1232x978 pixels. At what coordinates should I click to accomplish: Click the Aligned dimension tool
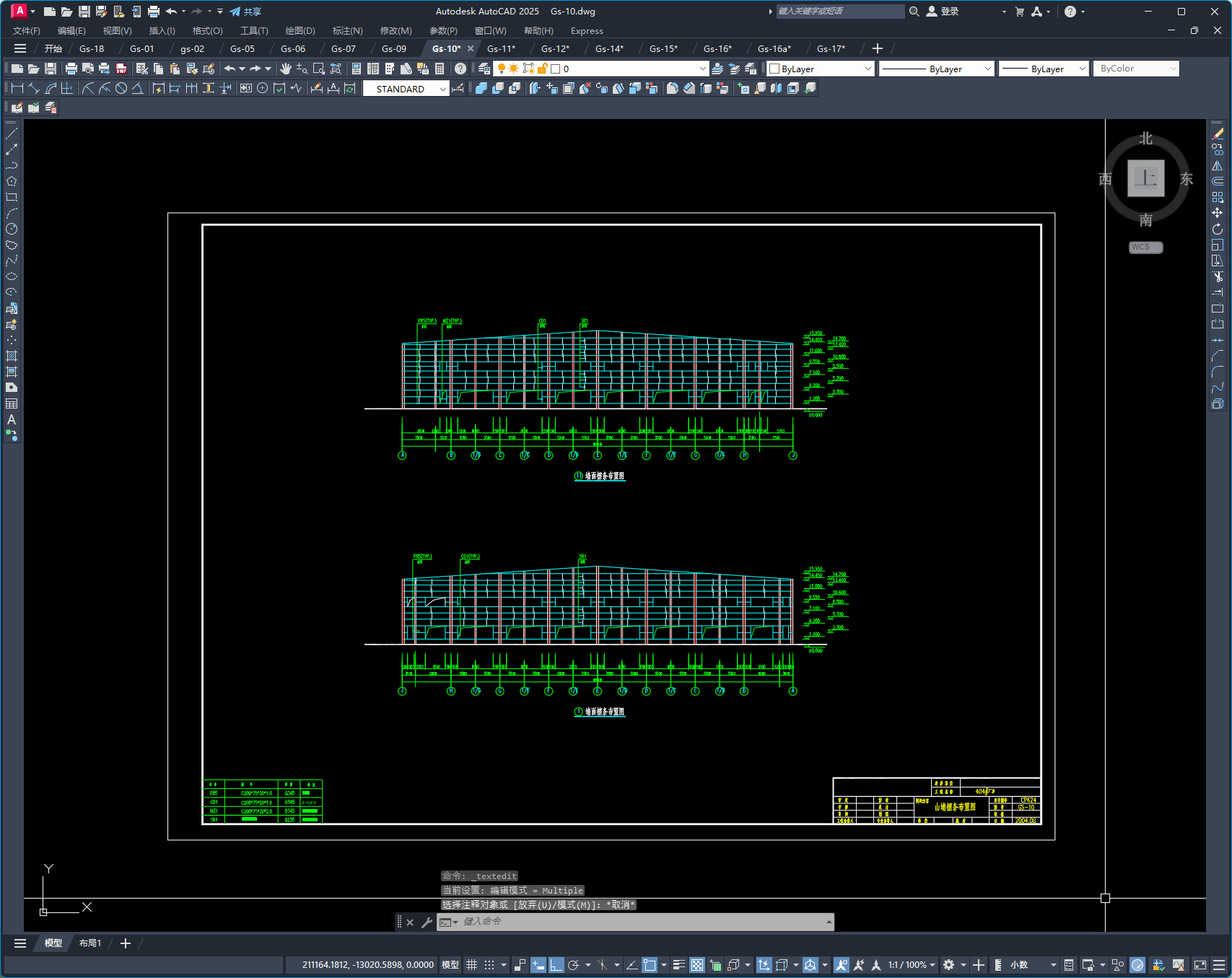pyautogui.click(x=34, y=88)
